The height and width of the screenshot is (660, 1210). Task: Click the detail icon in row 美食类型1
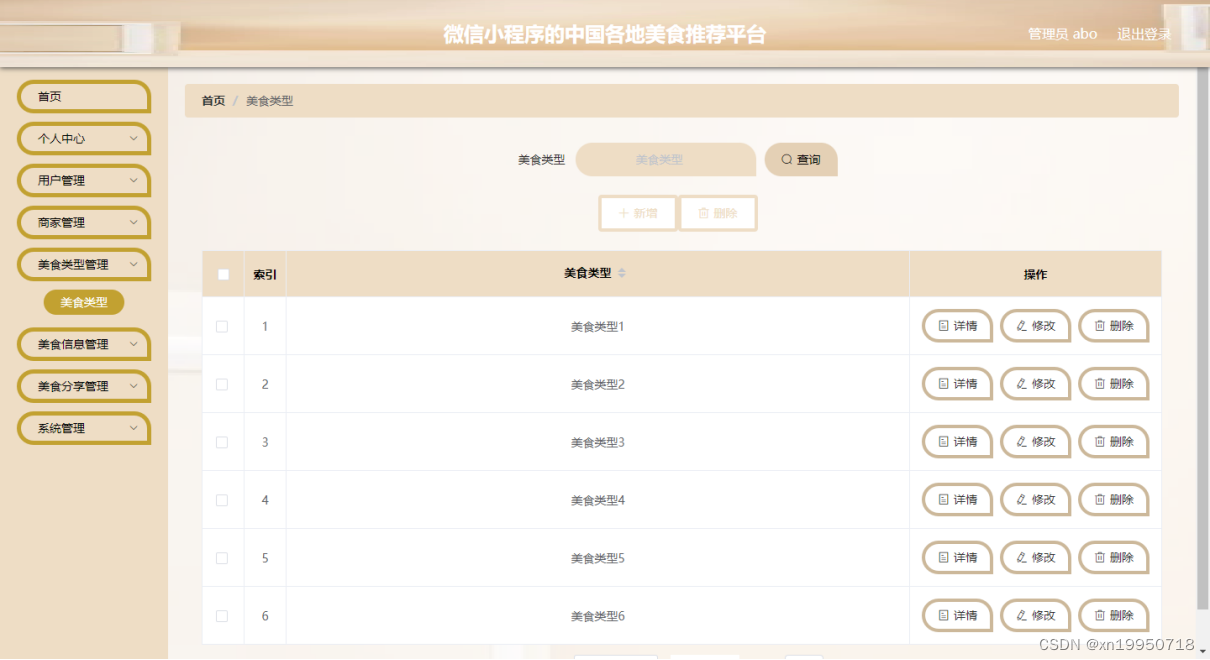click(x=943, y=326)
